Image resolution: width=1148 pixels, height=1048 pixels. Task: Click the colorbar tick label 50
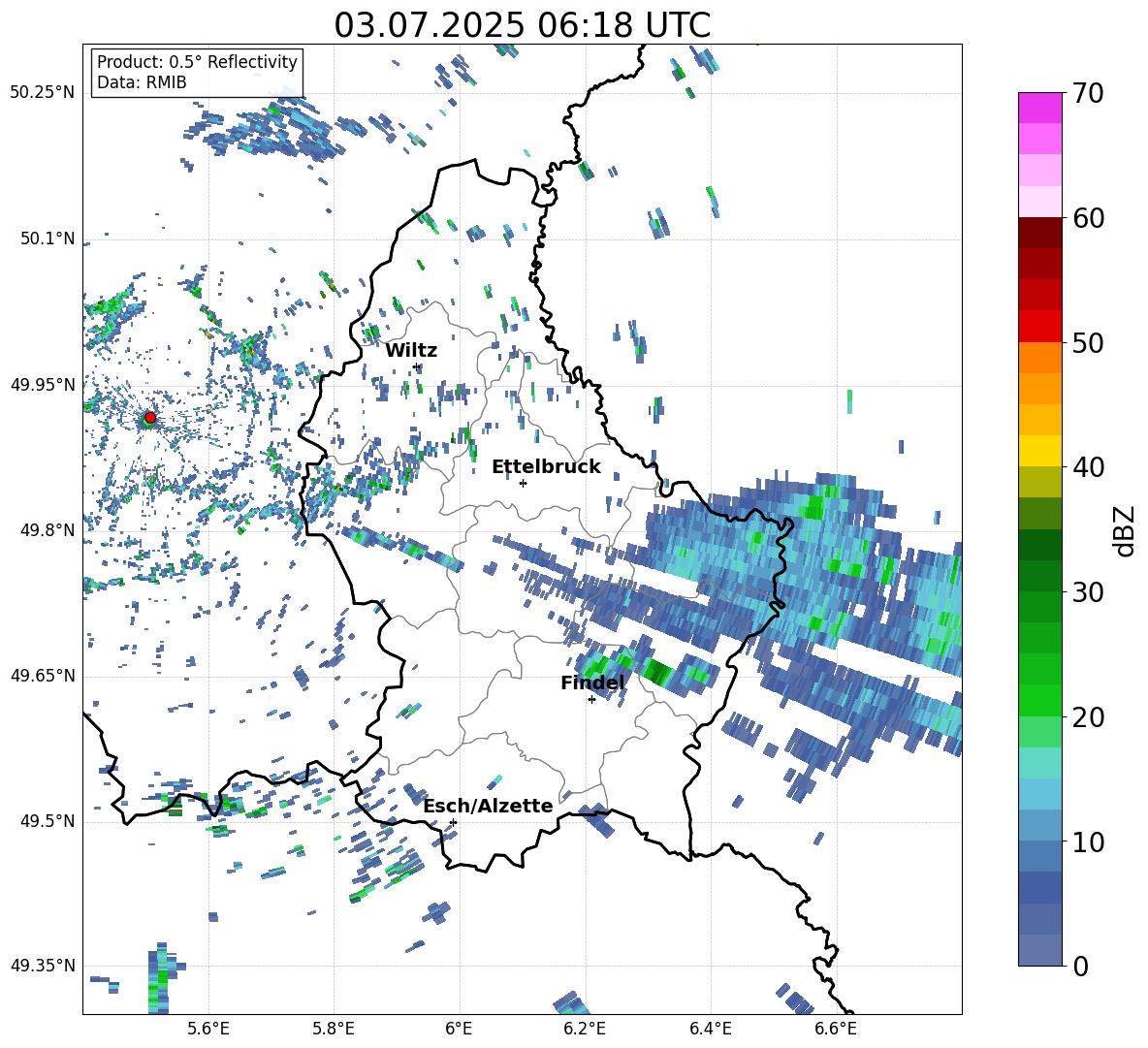1089,342
